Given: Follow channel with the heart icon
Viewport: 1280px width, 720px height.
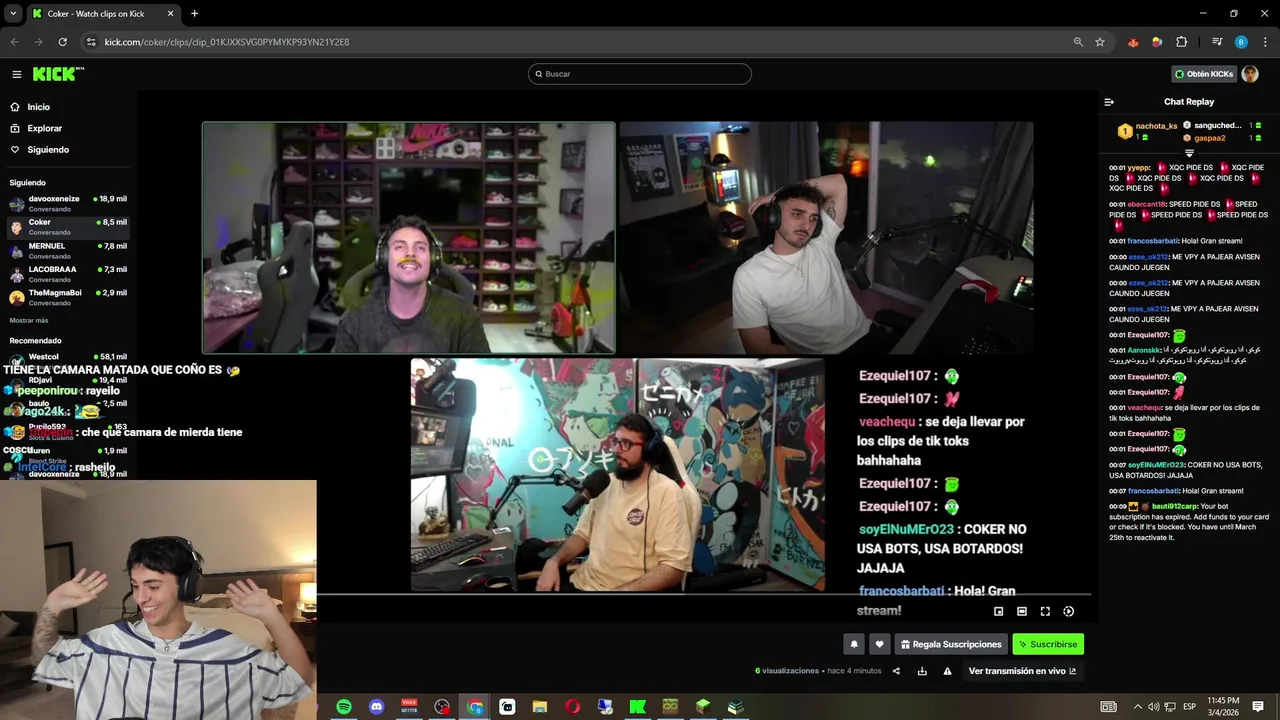Looking at the screenshot, I should 879,644.
